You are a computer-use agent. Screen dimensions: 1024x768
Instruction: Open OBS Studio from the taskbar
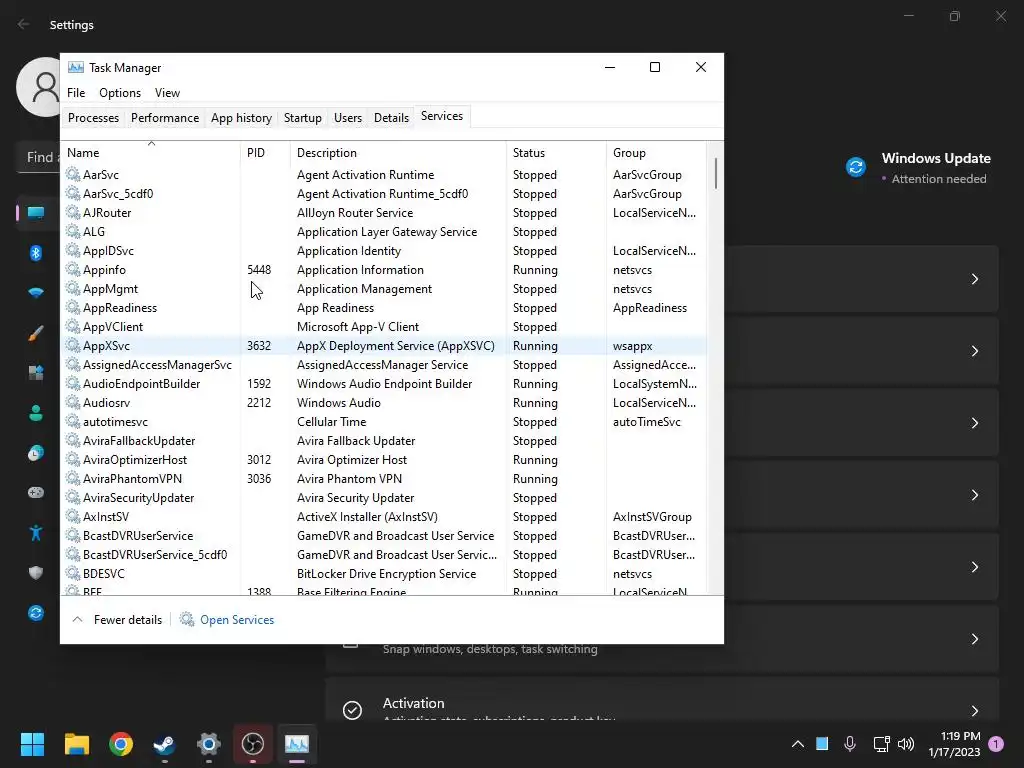[253, 744]
